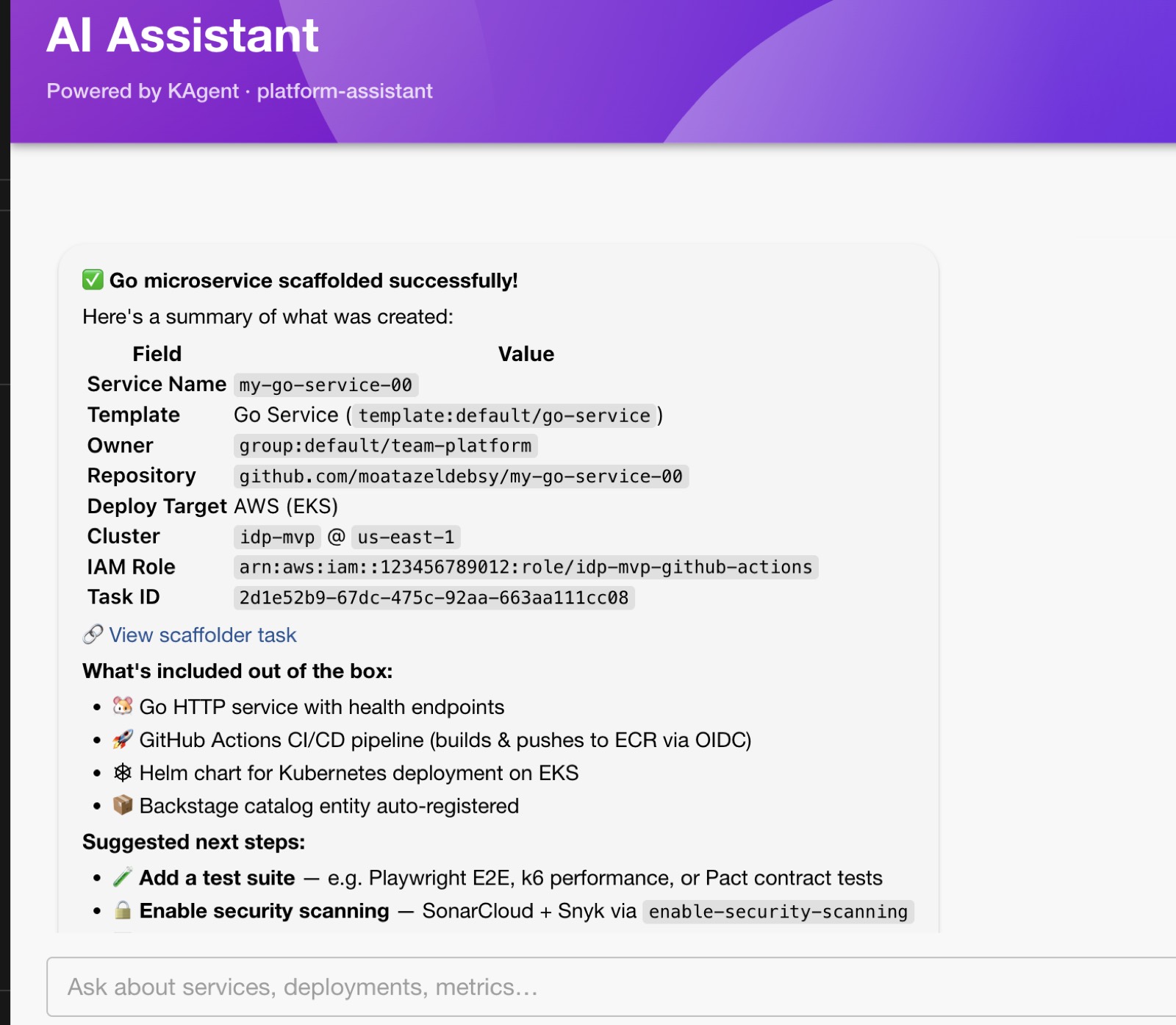Click the Deploy Target row label
The image size is (1176, 1025).
click(x=157, y=506)
